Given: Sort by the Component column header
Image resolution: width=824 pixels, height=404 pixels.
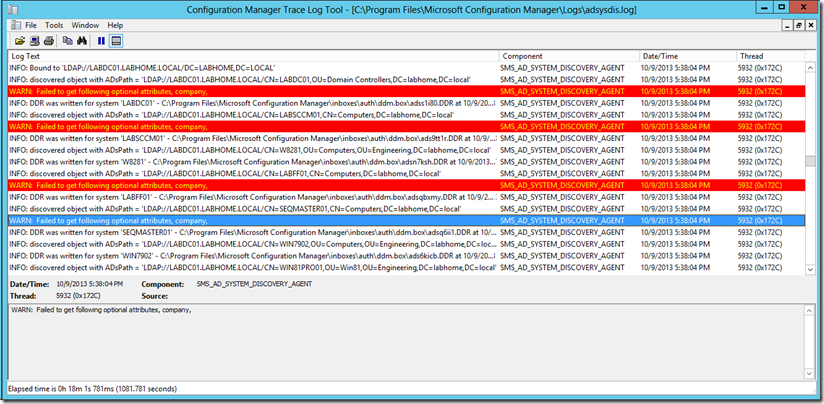Looking at the screenshot, I should click(x=569, y=56).
